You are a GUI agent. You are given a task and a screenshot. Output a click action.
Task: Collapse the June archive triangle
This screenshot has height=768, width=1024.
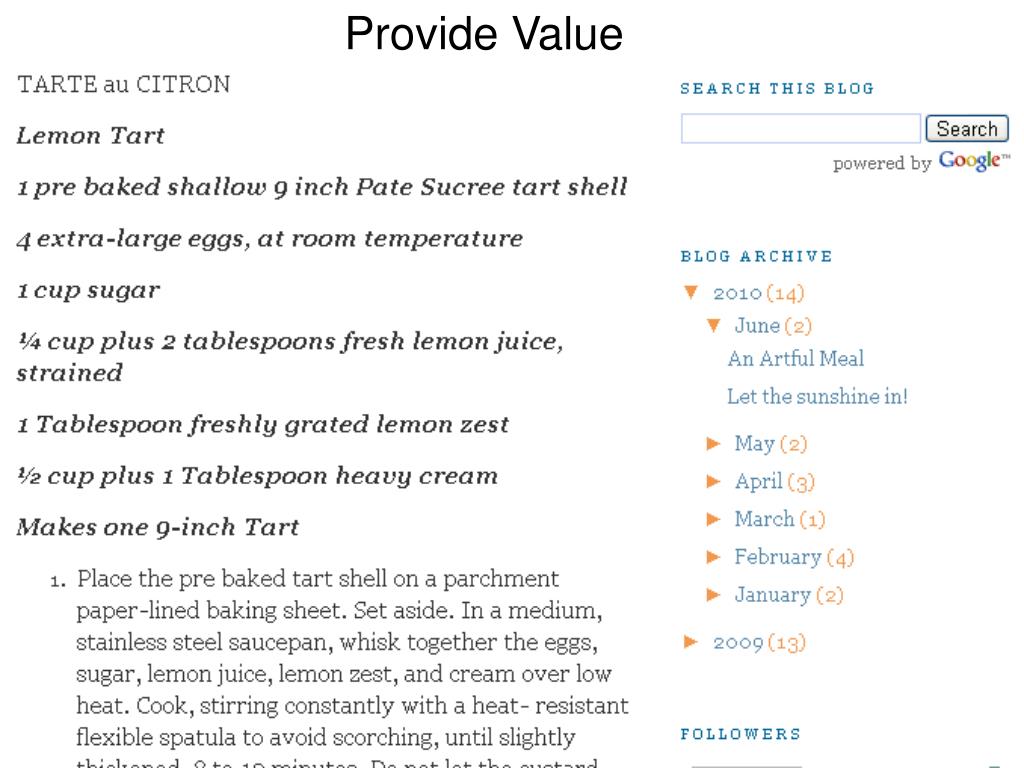point(713,325)
